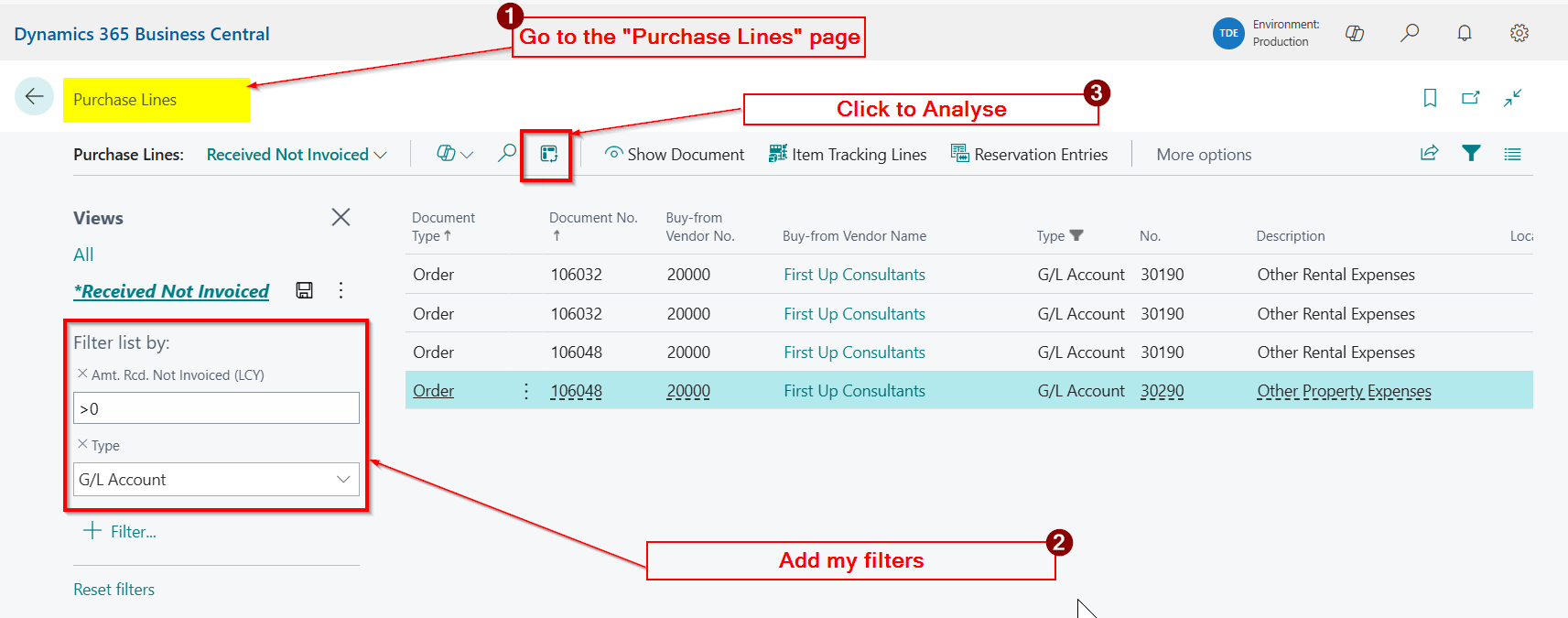Open the Type filter G/L Account dropdown
This screenshot has height=618, width=1568.
[x=343, y=480]
